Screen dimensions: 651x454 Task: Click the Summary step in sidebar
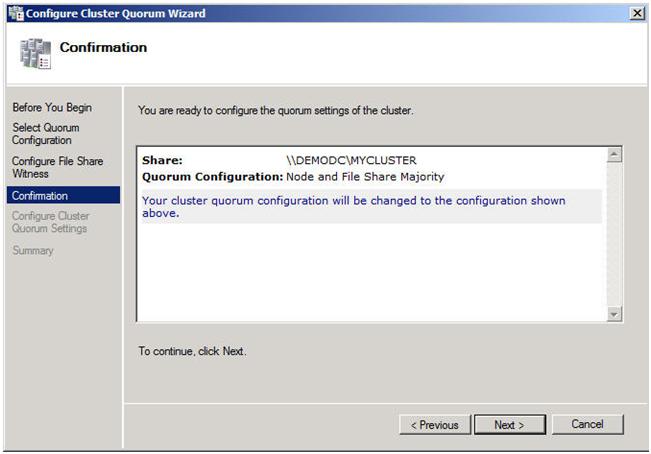(x=33, y=250)
